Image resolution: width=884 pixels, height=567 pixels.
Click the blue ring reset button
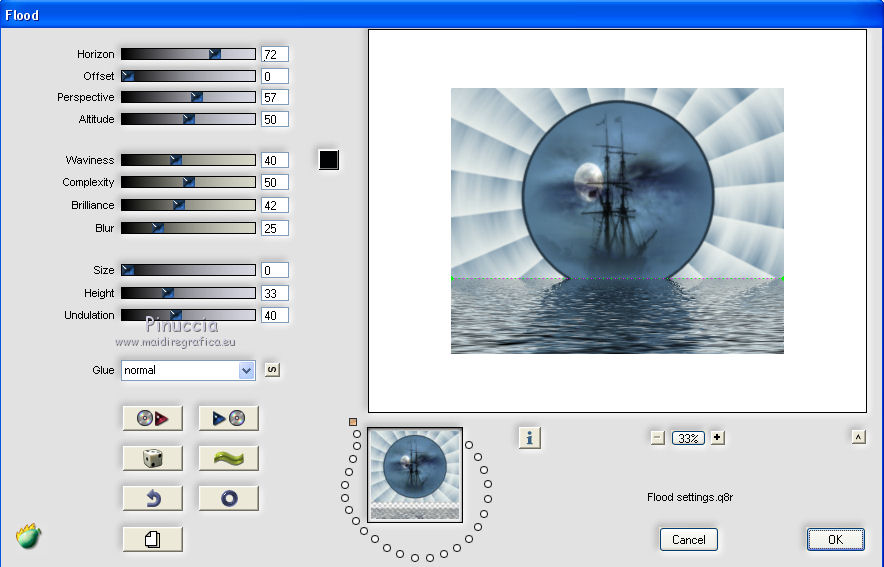(x=228, y=498)
